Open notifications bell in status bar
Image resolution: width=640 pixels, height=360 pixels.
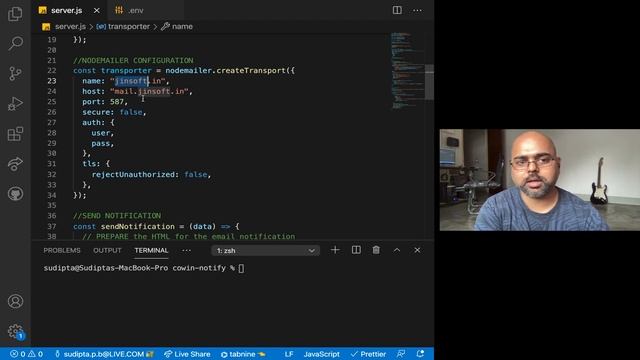click(x=420, y=354)
